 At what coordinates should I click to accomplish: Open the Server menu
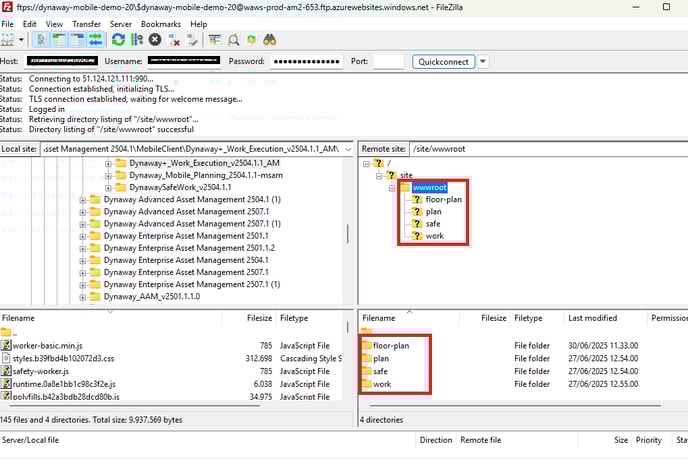121,24
